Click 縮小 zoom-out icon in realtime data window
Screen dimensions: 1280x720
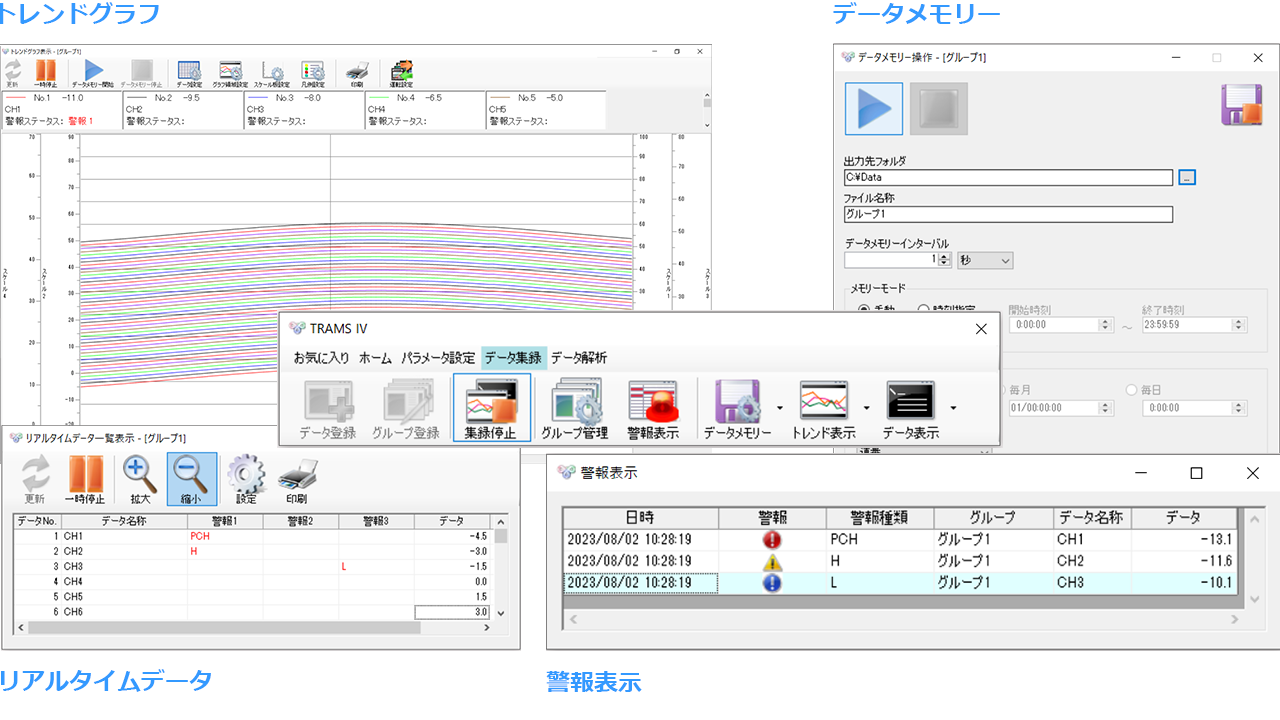191,480
